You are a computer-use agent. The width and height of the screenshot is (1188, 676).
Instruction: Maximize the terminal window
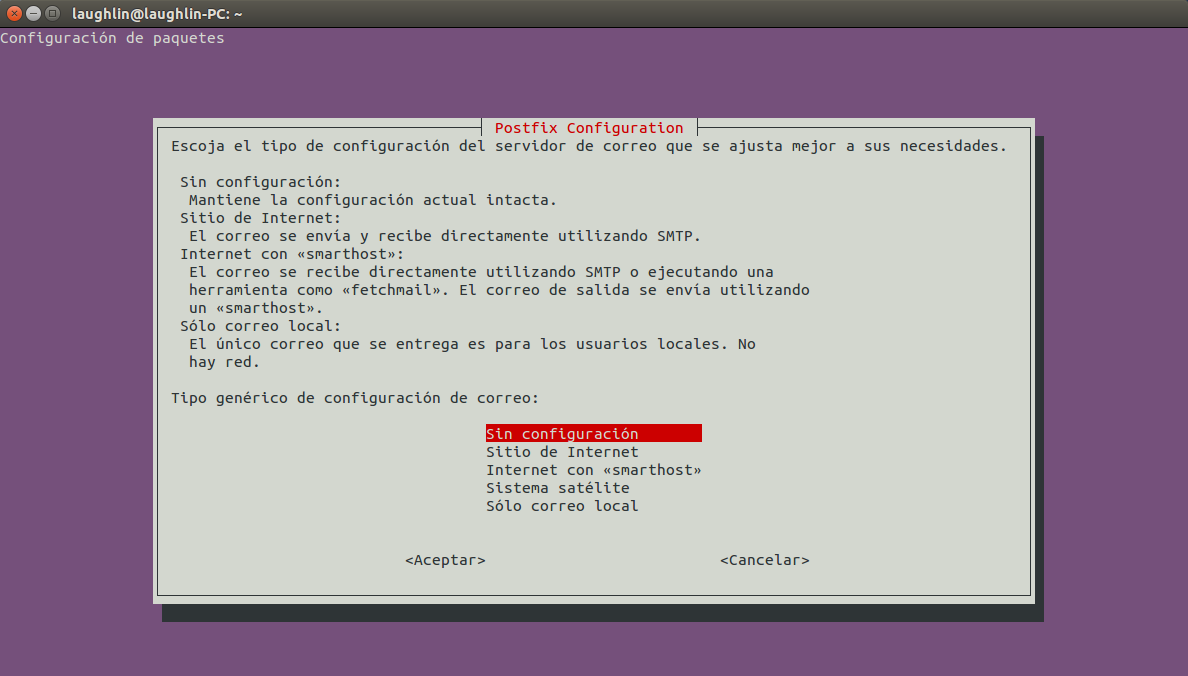pyautogui.click(x=52, y=13)
